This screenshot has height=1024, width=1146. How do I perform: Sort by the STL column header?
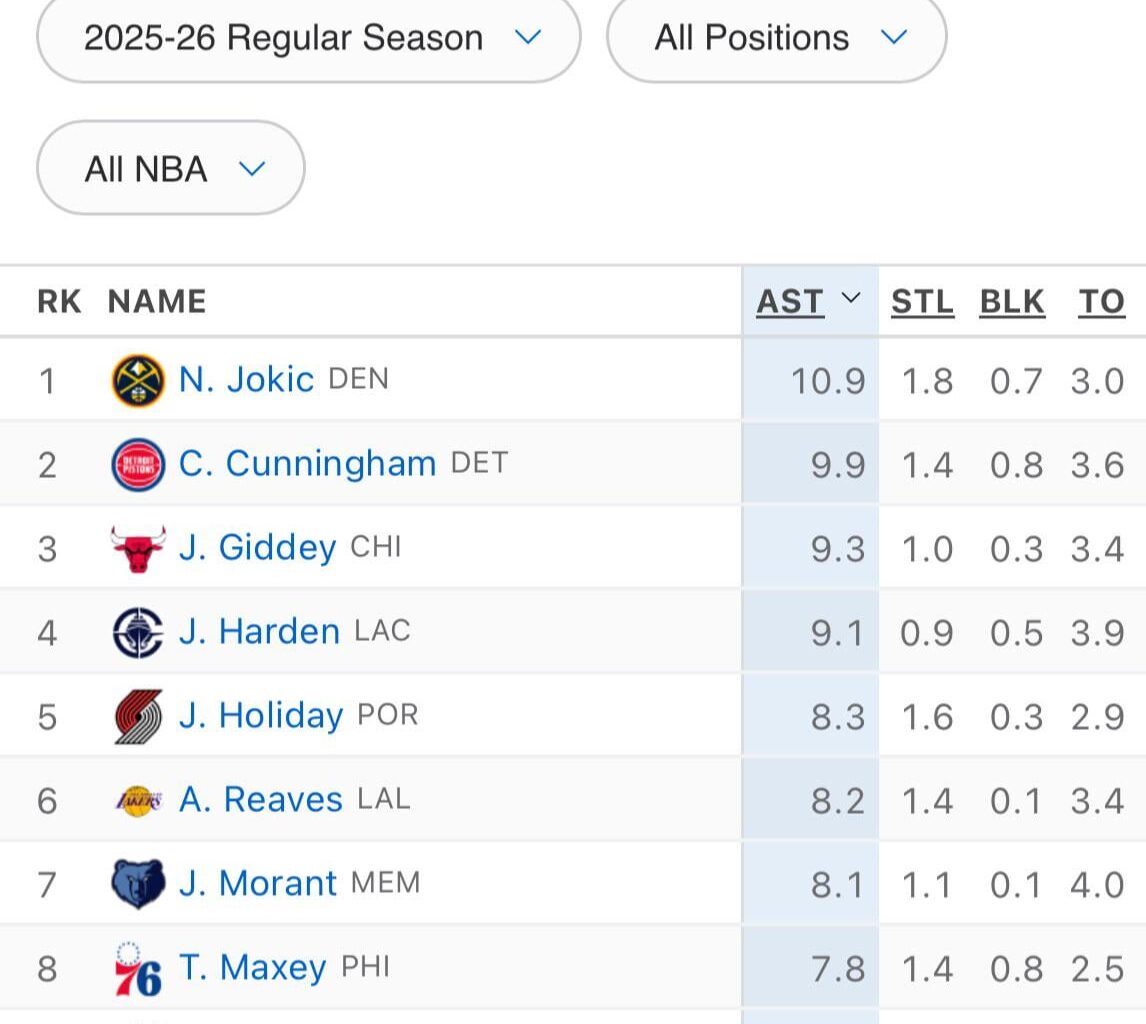pos(921,301)
